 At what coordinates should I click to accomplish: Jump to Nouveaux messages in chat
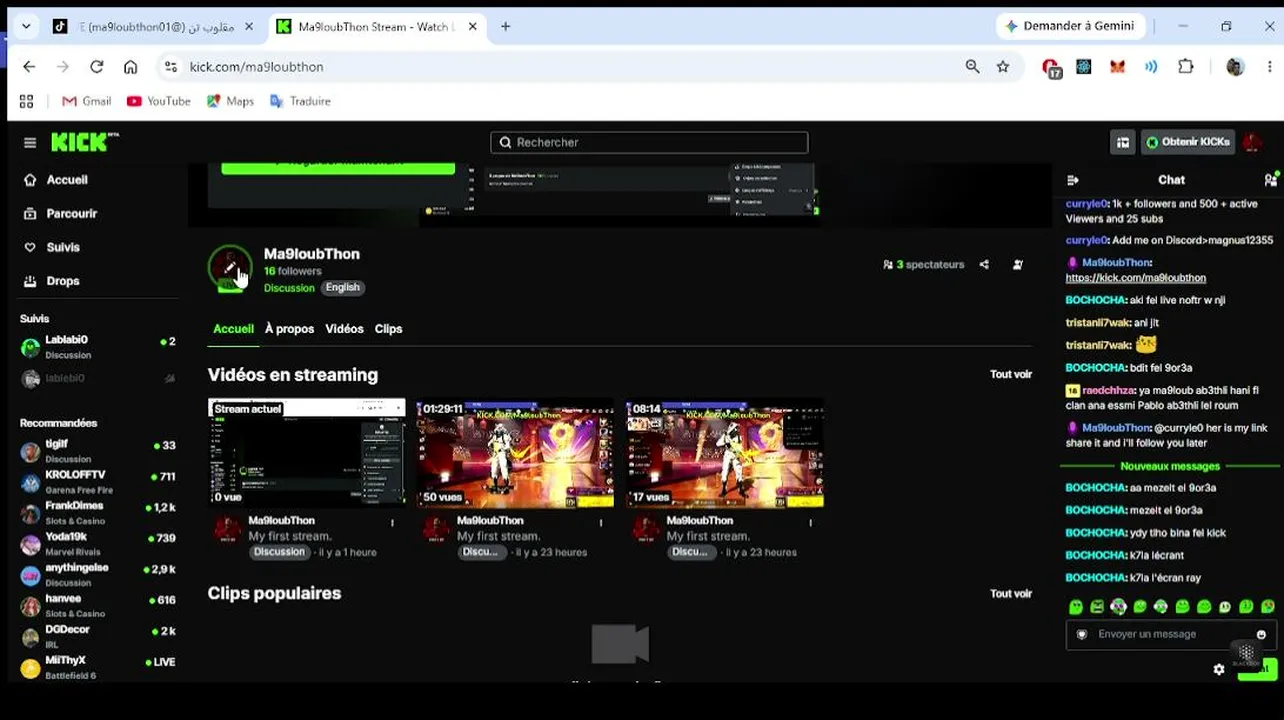[1170, 466]
